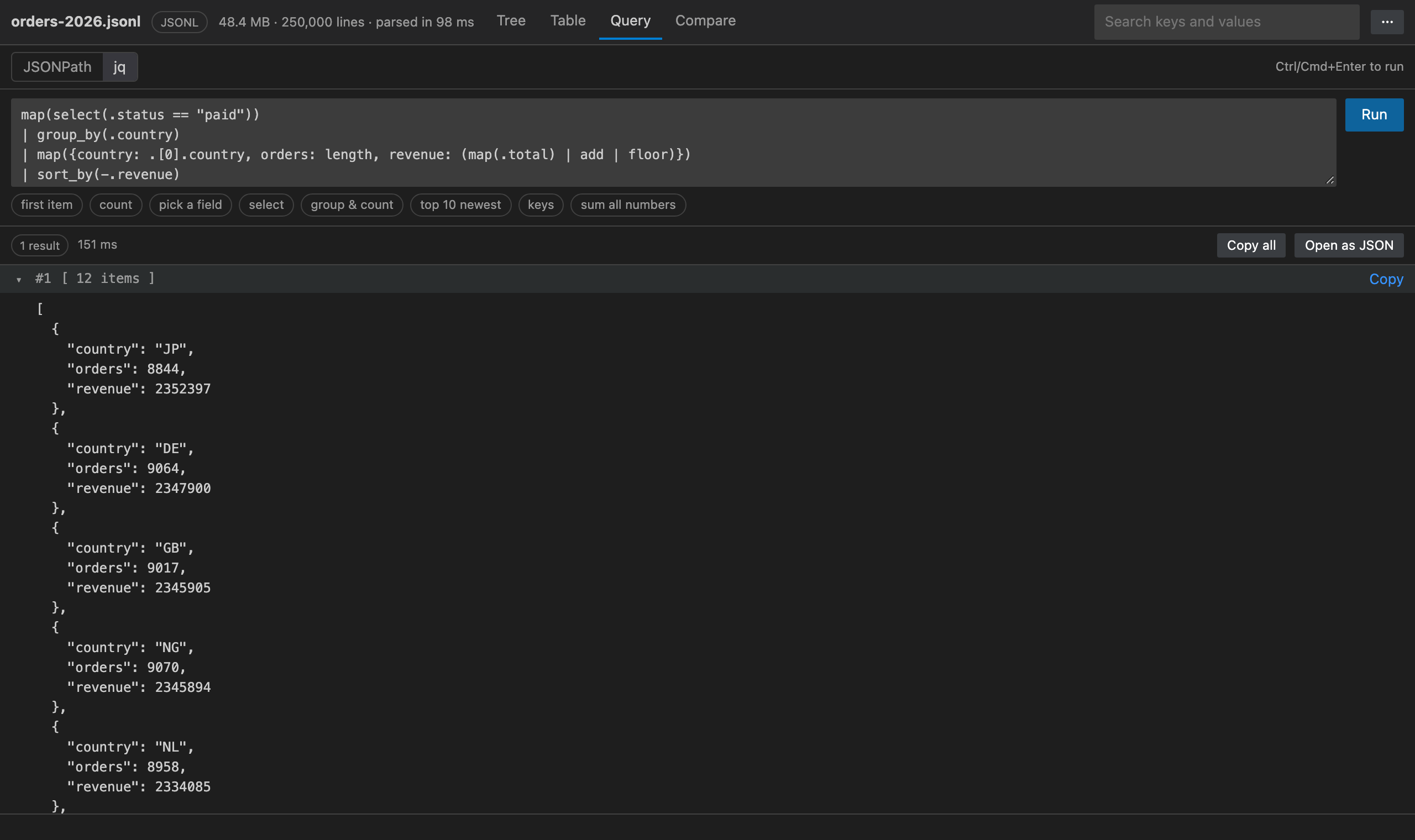Focus the Search keys and values field
Image resolution: width=1415 pixels, height=840 pixels.
[x=1227, y=22]
